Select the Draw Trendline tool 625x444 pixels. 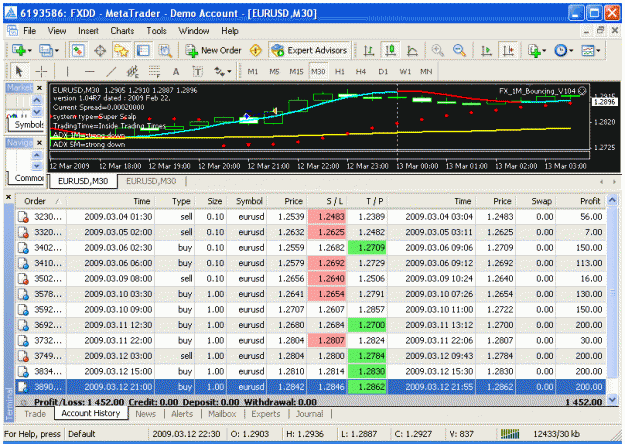[111, 72]
